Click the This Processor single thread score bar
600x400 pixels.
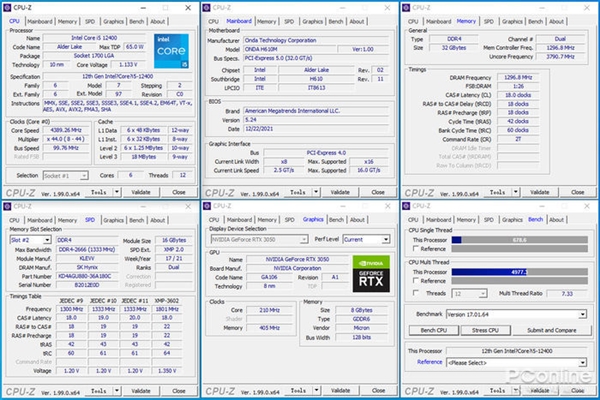520,240
